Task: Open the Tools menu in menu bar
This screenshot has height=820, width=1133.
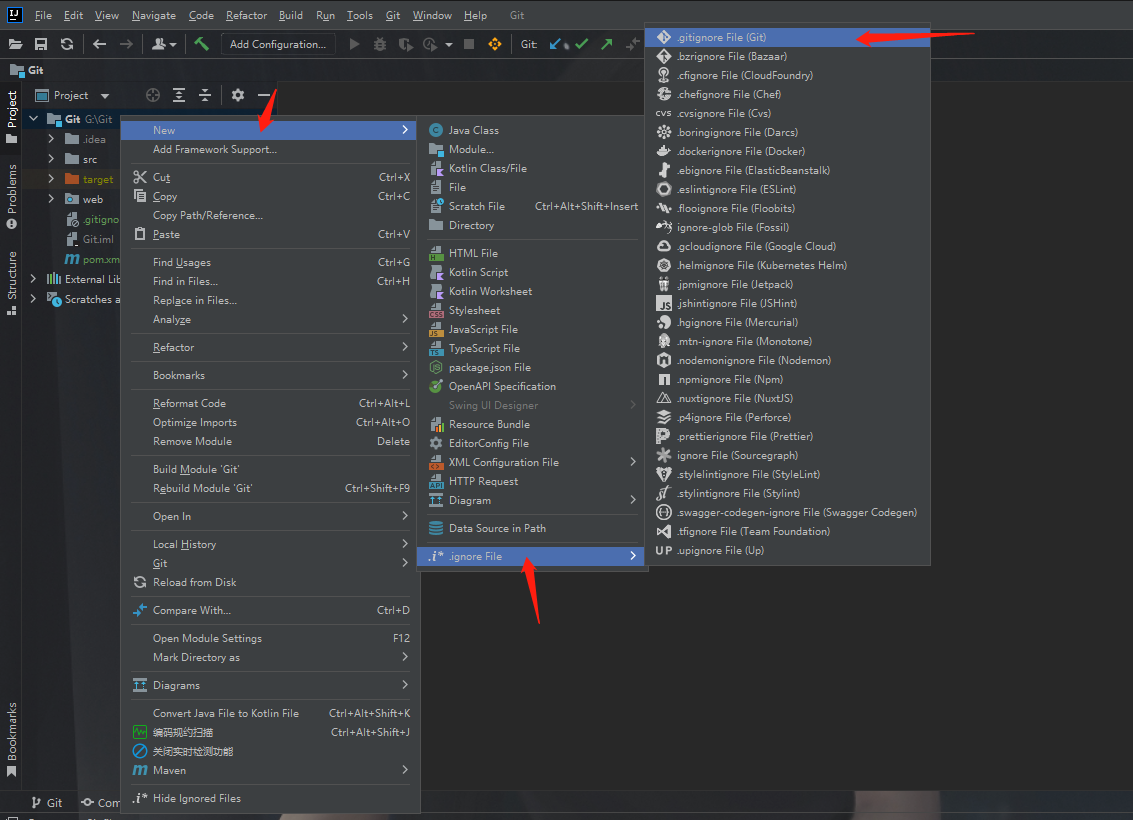Action: [x=359, y=15]
